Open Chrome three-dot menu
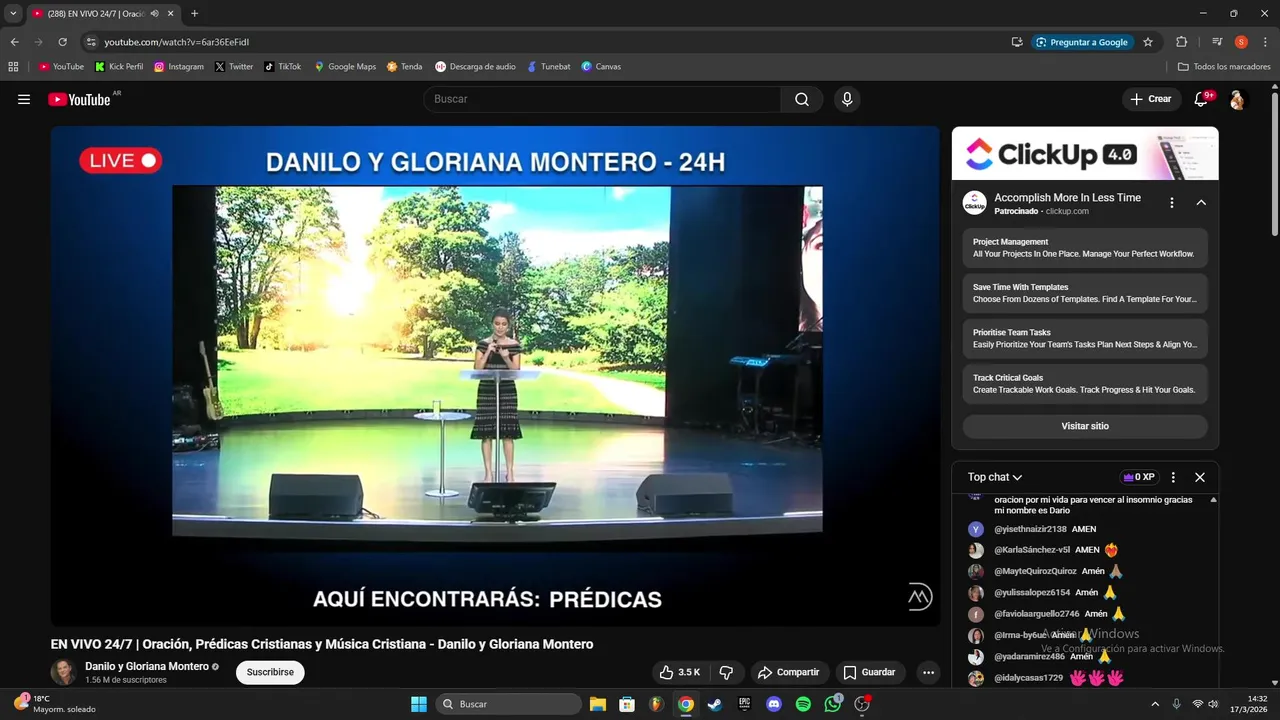The width and height of the screenshot is (1280, 720). point(1266,42)
